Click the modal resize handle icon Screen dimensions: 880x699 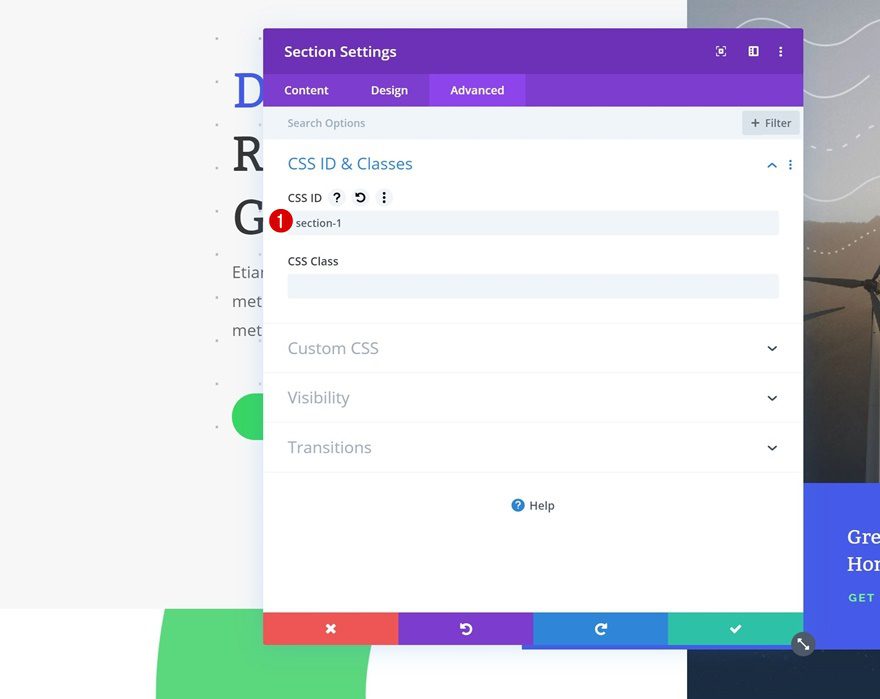(803, 644)
